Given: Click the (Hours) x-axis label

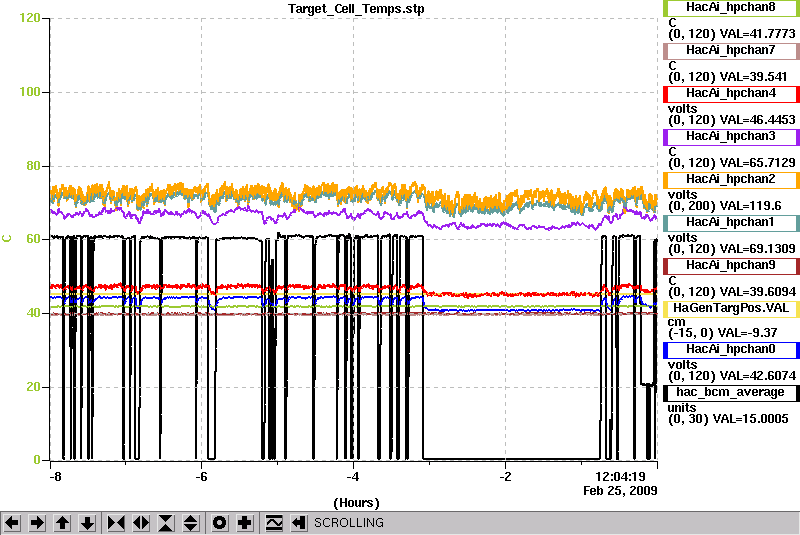Looking at the screenshot, I should (x=356, y=503).
